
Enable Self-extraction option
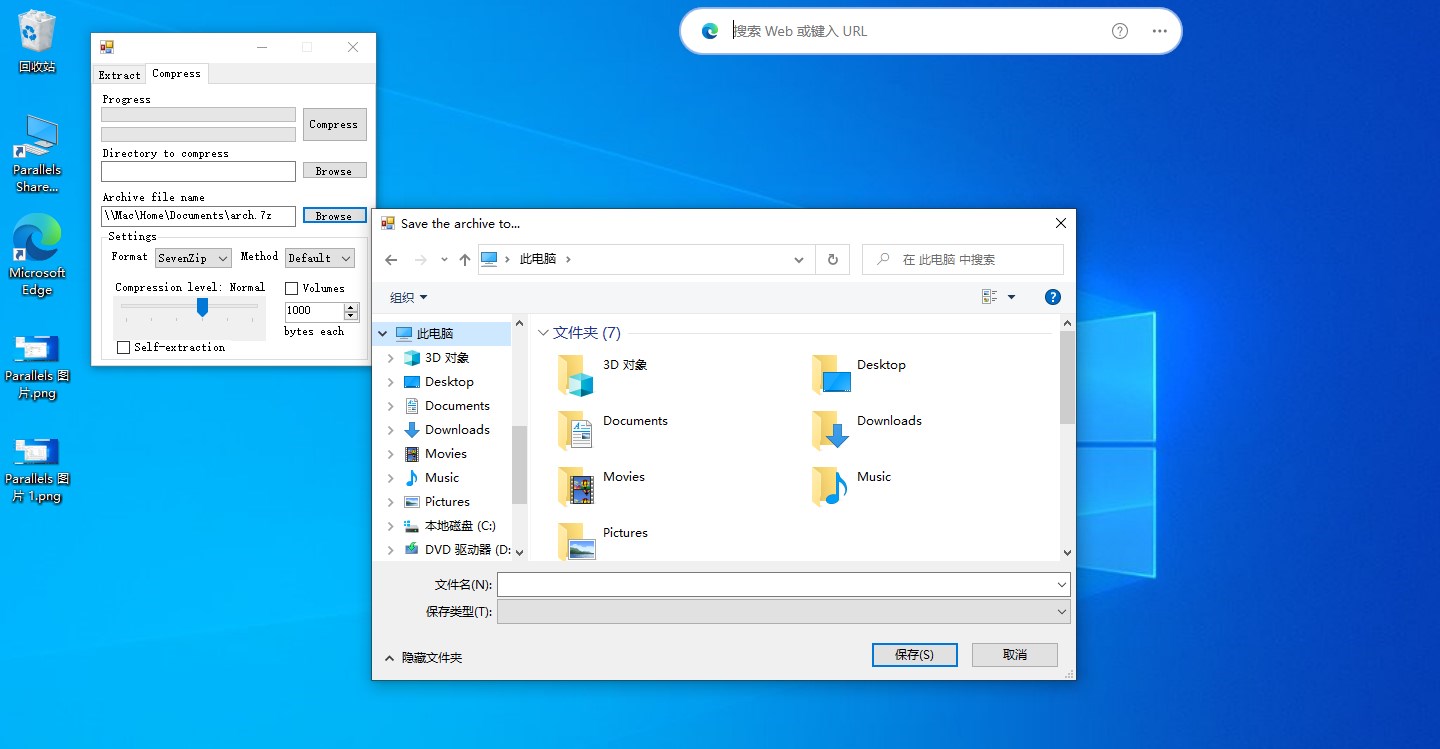123,347
